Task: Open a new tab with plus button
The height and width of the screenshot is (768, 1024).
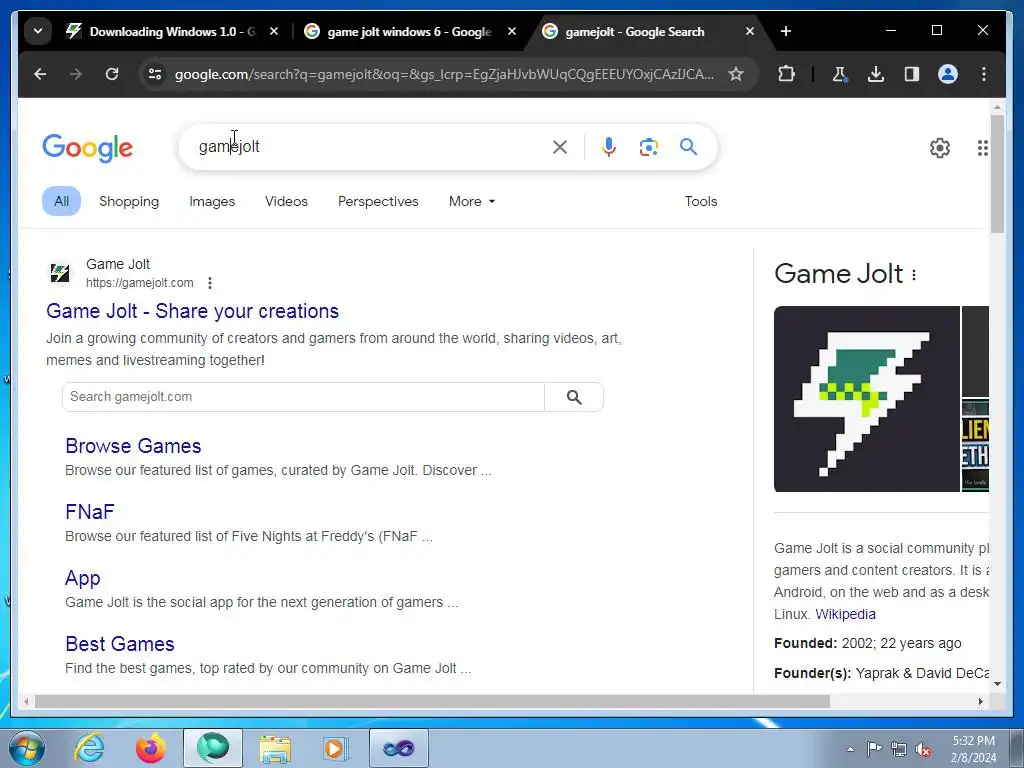Action: point(786,31)
